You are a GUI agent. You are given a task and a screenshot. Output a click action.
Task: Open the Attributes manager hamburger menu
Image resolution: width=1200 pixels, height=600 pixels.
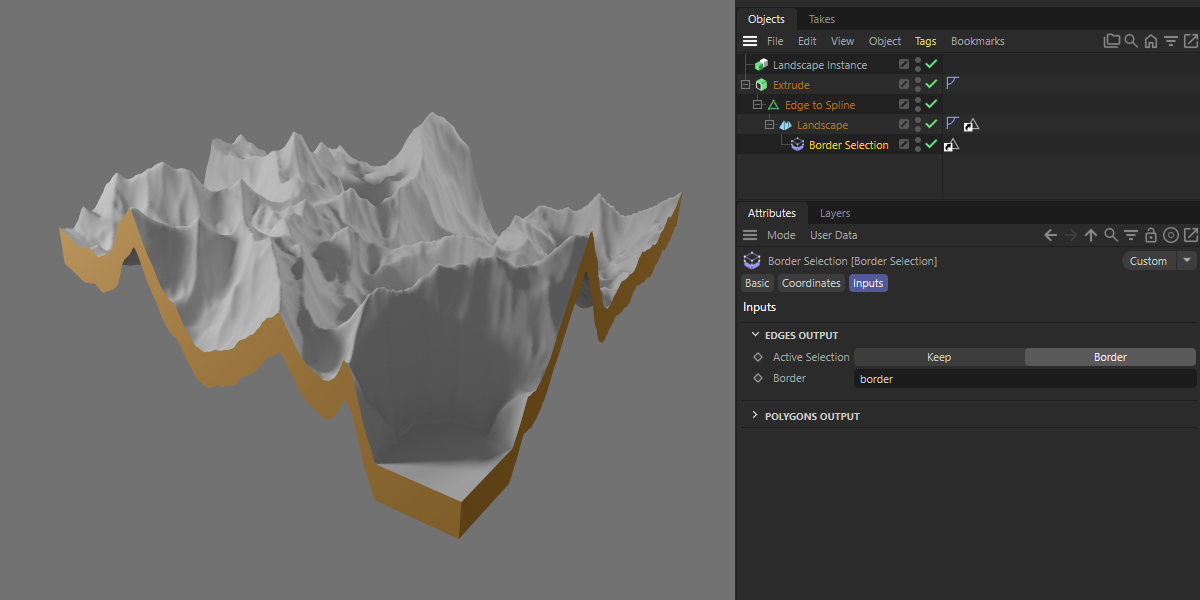pyautogui.click(x=750, y=235)
